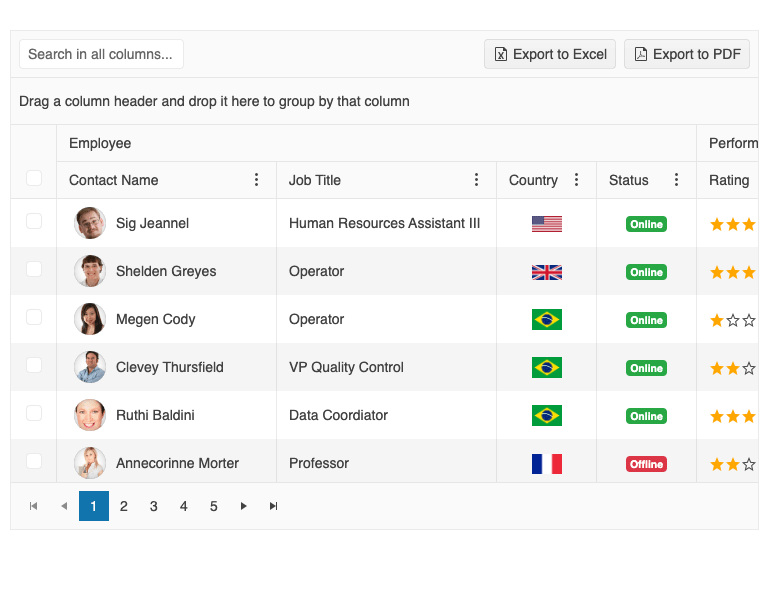
Task: Go to page 5
Action: 214,506
